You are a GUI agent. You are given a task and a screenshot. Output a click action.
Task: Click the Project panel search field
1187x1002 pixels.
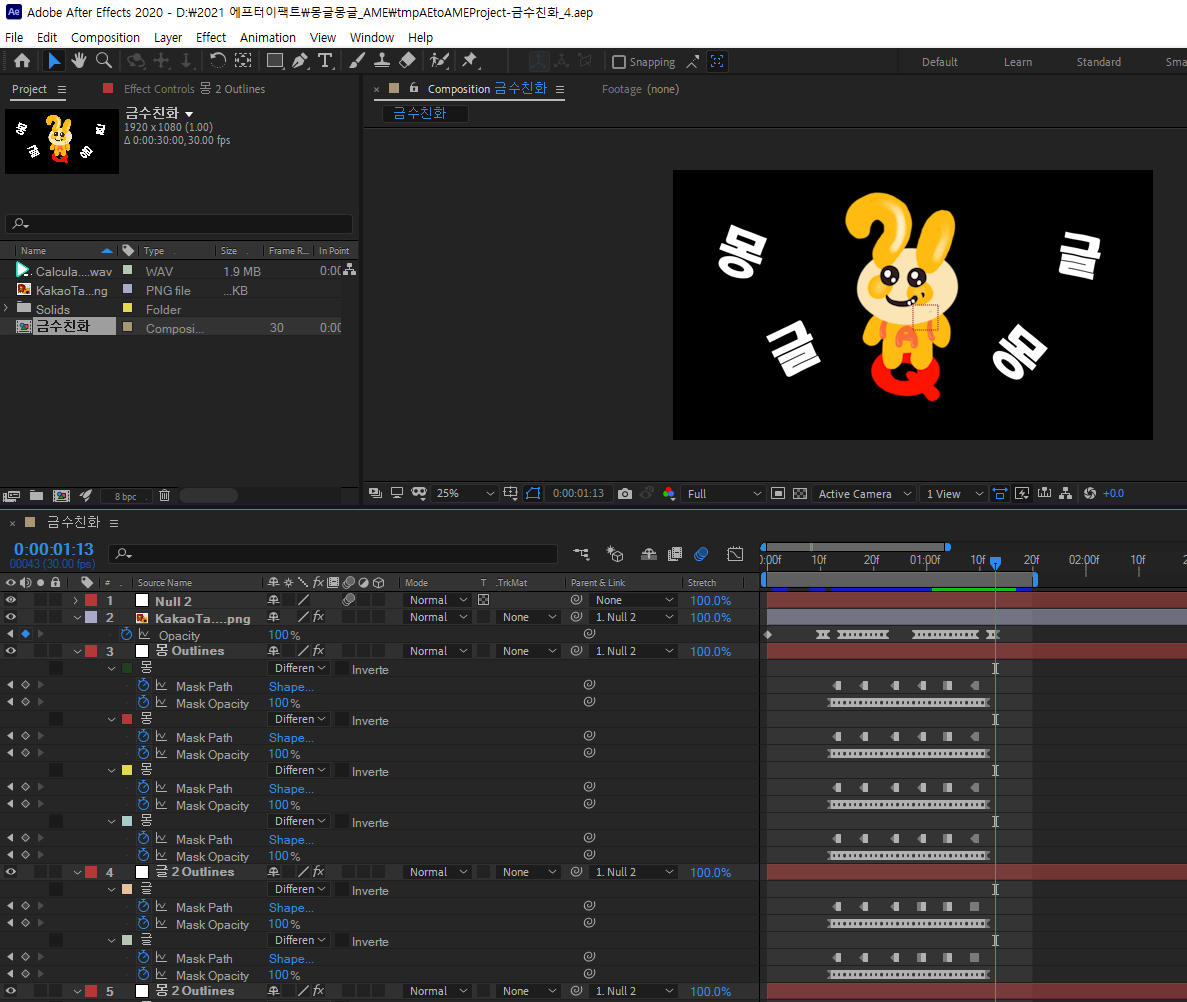(179, 223)
